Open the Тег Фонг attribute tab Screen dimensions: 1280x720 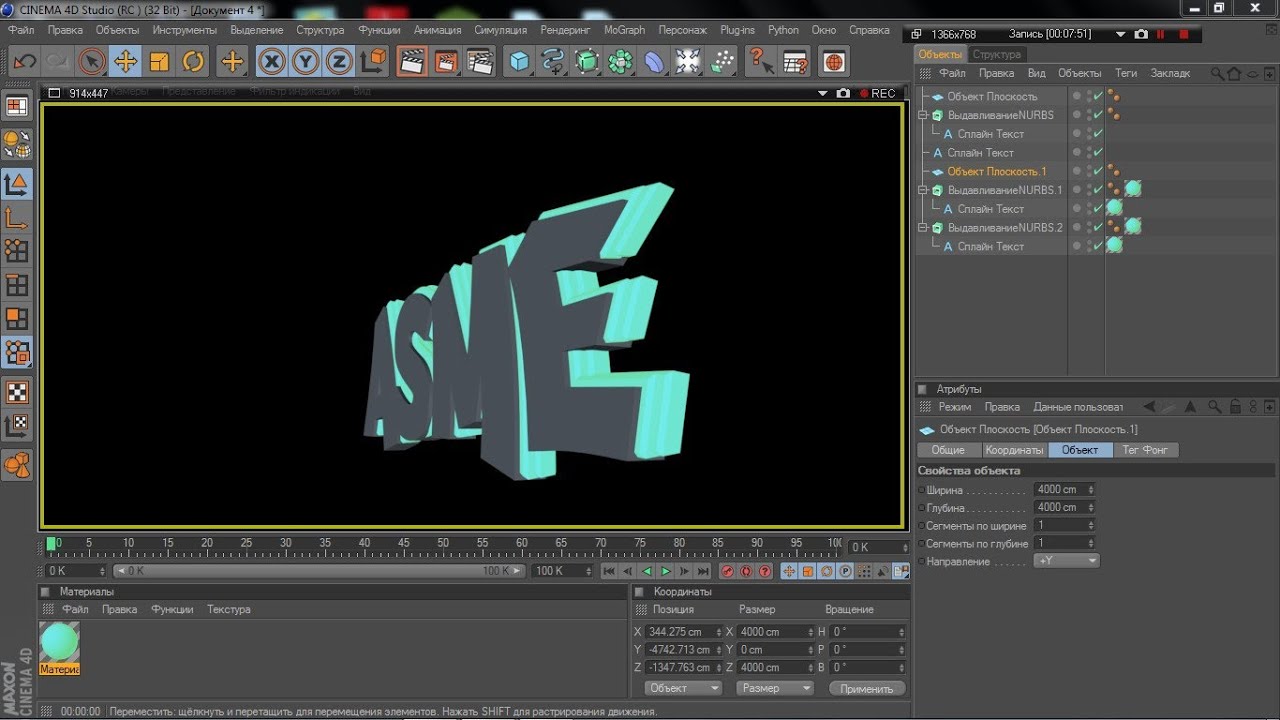click(1145, 450)
